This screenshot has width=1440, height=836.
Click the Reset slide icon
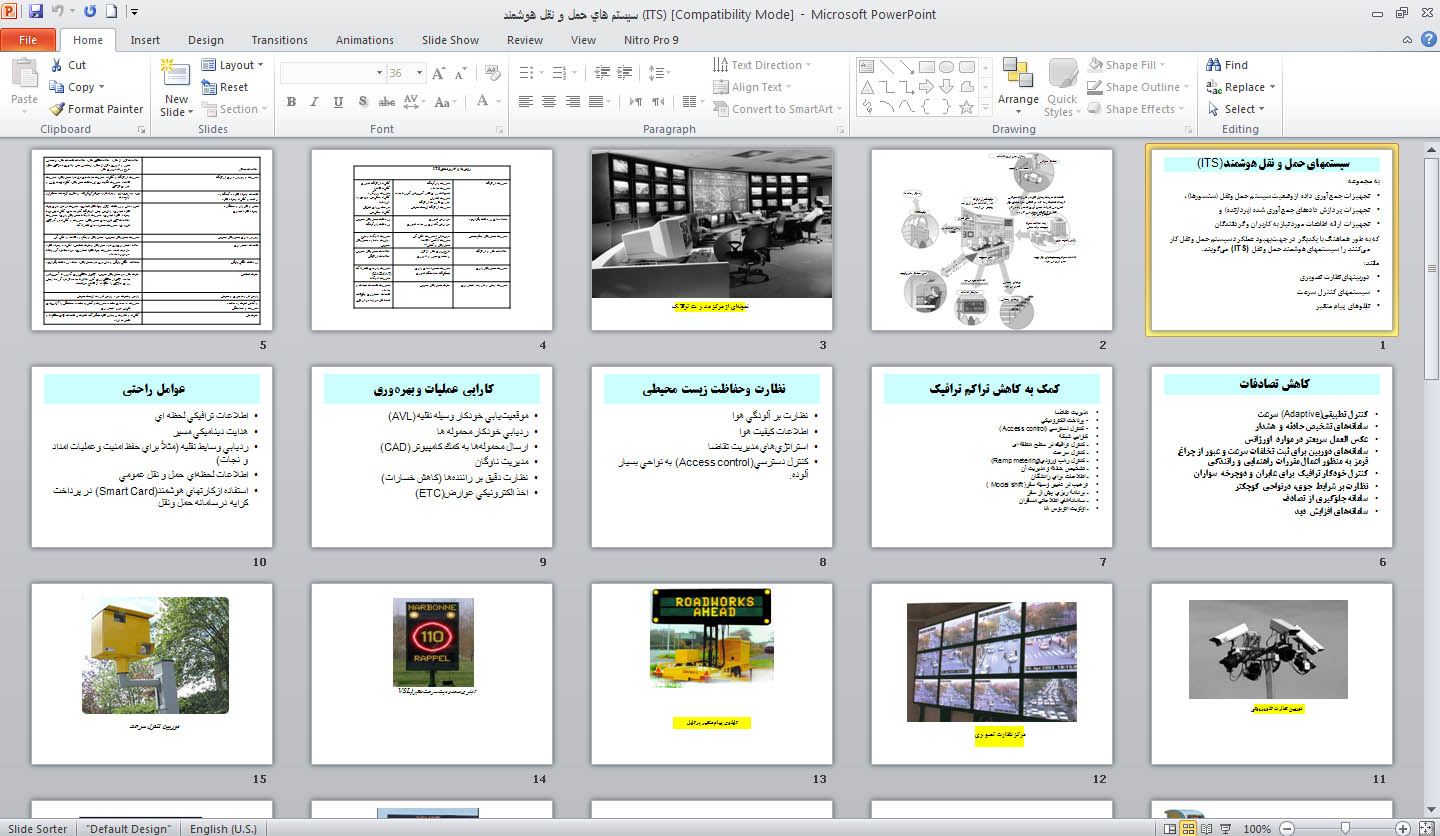pyautogui.click(x=209, y=87)
